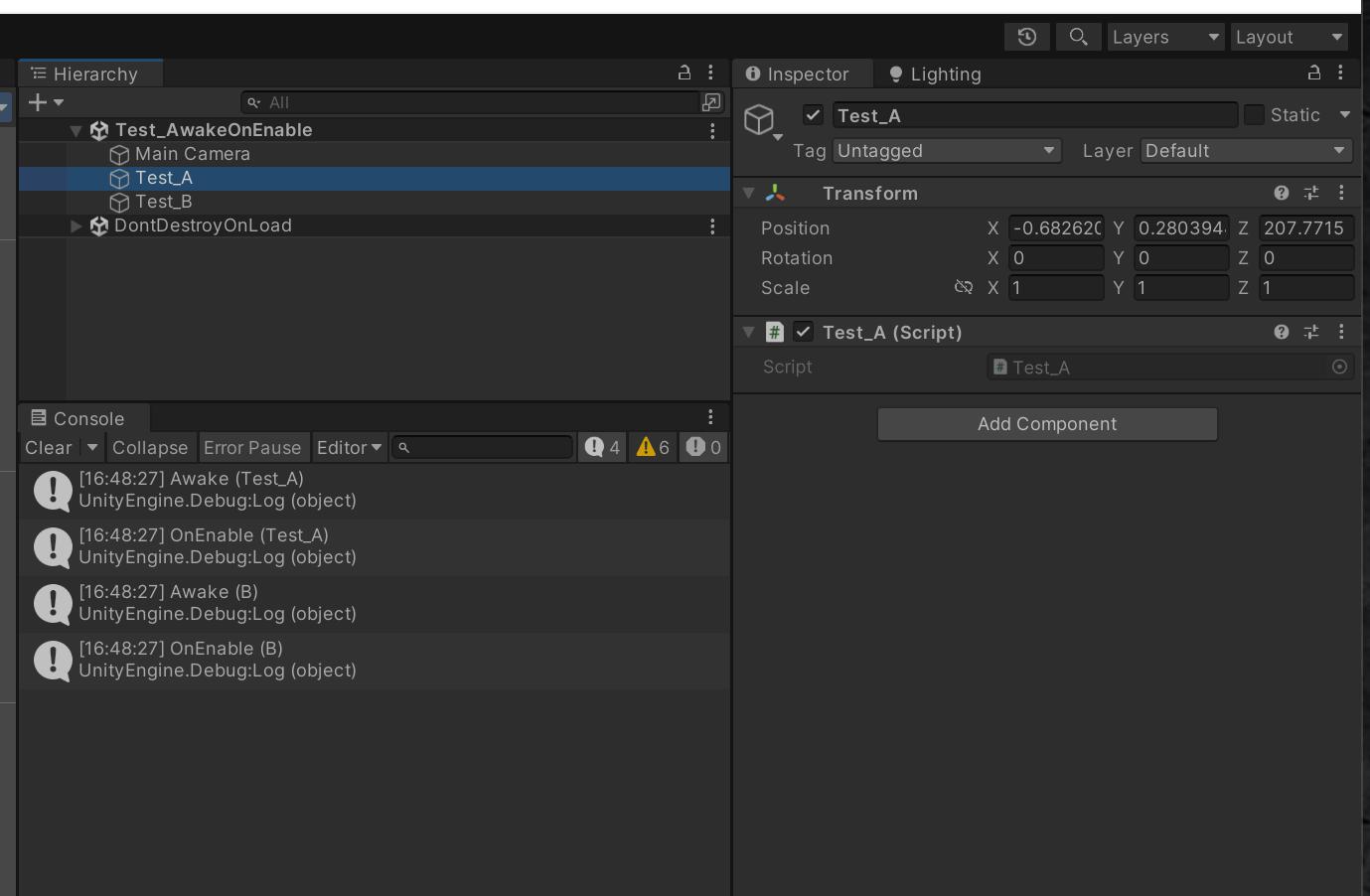The width and height of the screenshot is (1370, 896).
Task: Collapse the Test_AwakeOnEnable scene
Action: pyautogui.click(x=76, y=130)
